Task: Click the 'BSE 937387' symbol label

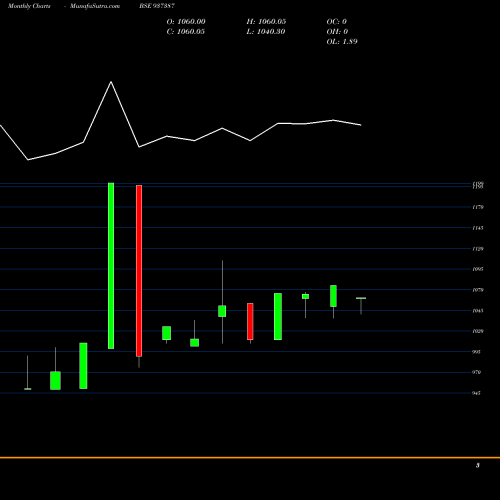Action: click(x=157, y=6)
